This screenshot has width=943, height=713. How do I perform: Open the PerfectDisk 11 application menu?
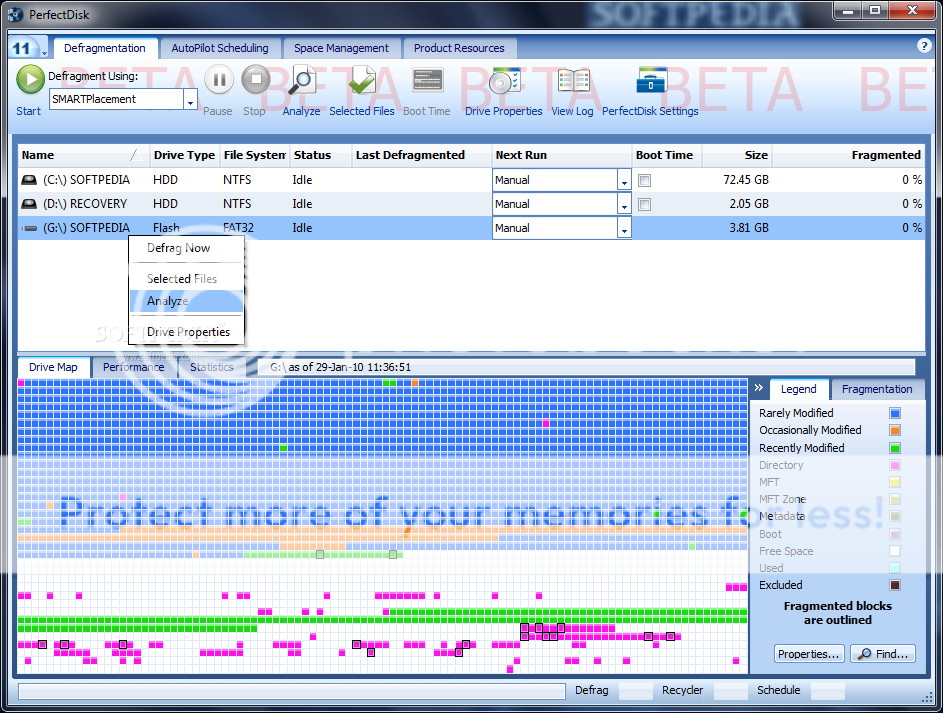click(22, 47)
